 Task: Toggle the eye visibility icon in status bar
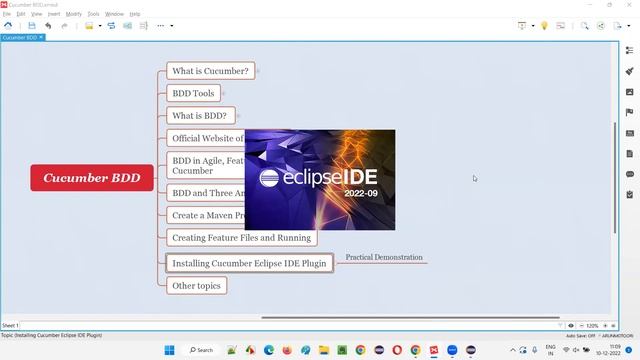[x=571, y=326]
